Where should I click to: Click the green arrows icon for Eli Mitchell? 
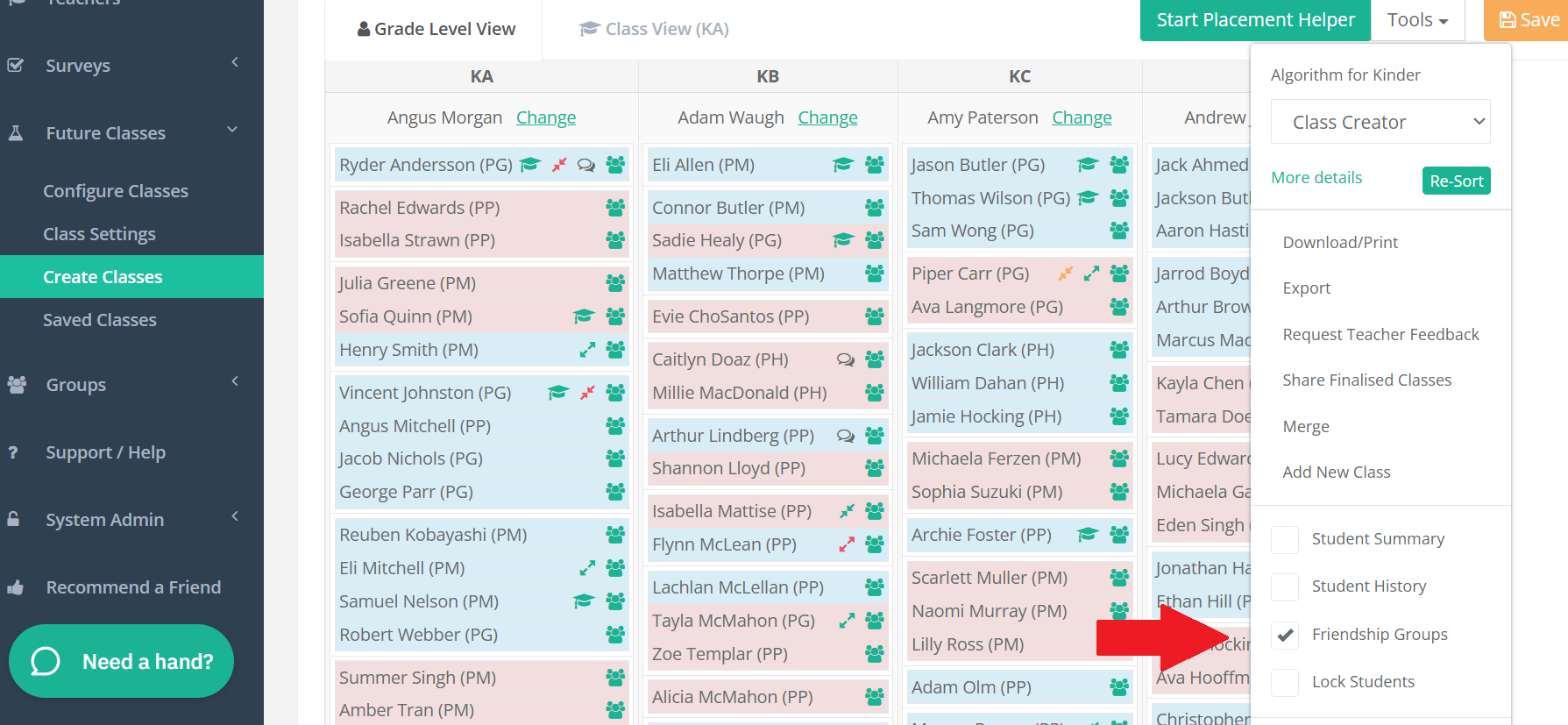pos(587,568)
